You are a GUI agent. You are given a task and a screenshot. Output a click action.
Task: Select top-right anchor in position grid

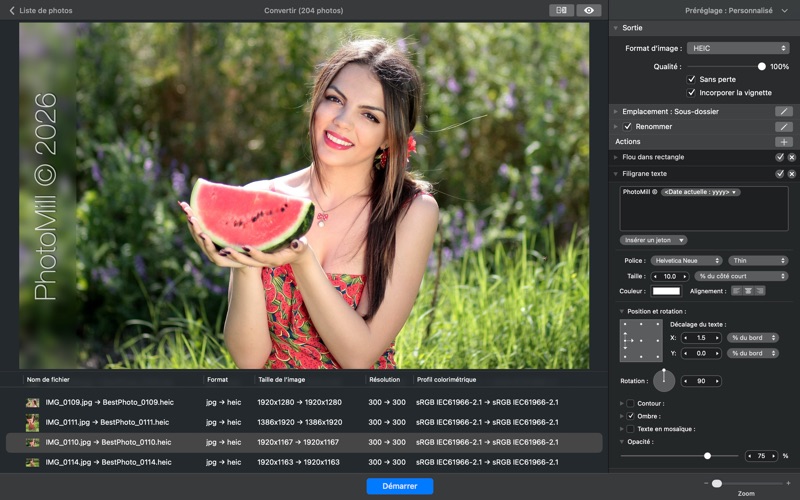(657, 324)
